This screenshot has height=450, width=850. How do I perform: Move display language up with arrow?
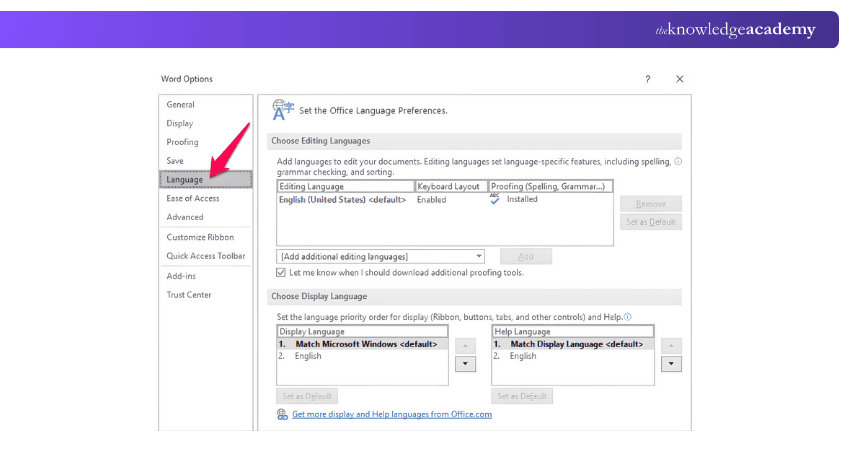465,345
